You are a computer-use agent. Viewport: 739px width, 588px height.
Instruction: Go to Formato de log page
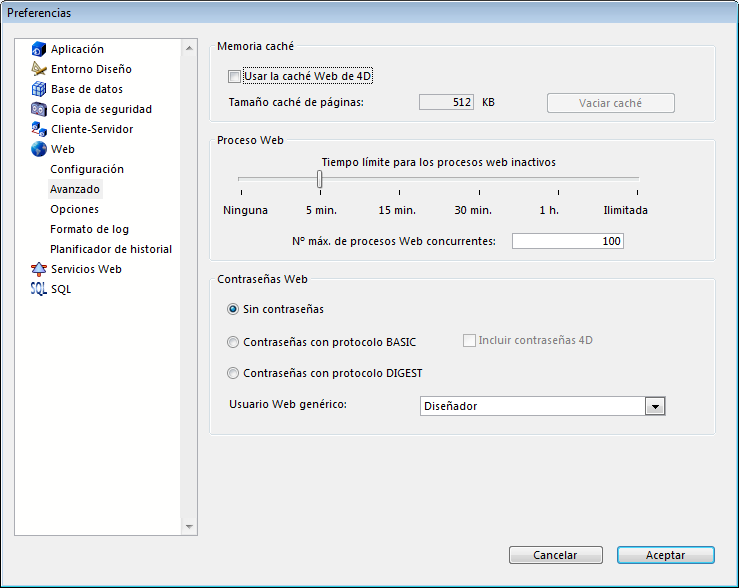tap(89, 229)
